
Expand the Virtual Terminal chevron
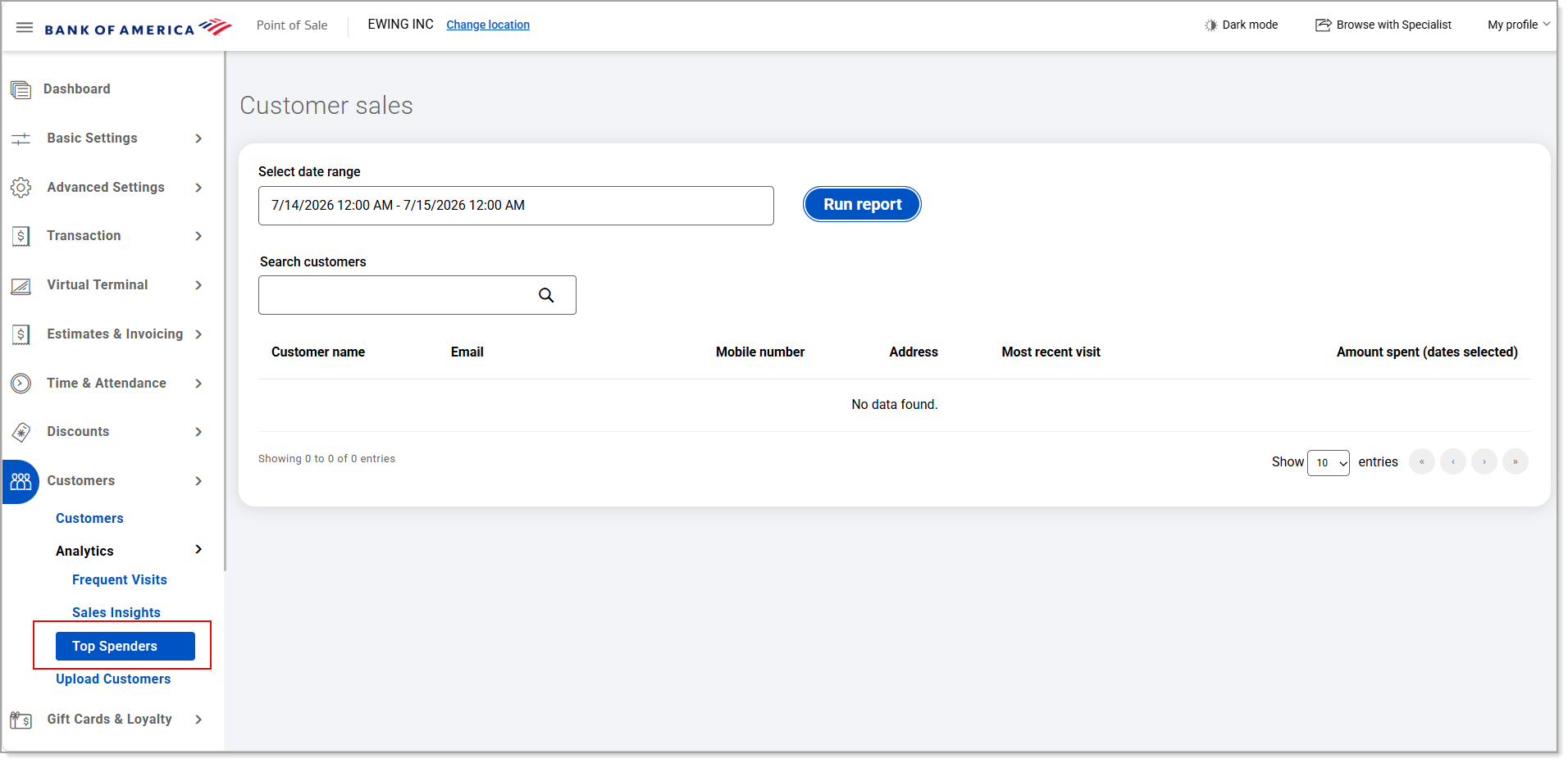point(198,285)
